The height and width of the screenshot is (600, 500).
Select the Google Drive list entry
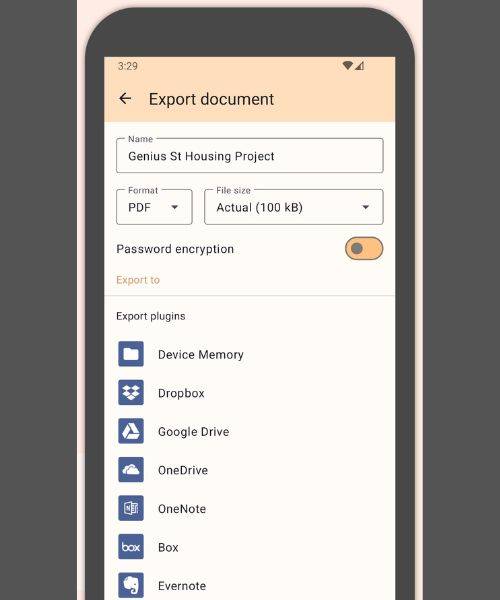249,431
